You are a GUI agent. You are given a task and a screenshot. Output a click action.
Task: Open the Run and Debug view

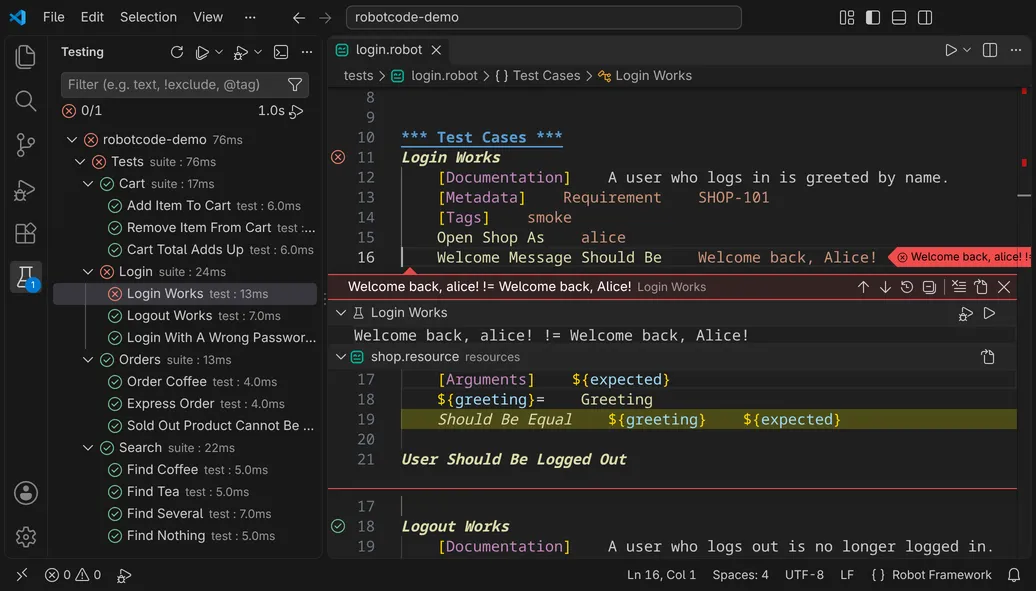point(25,190)
